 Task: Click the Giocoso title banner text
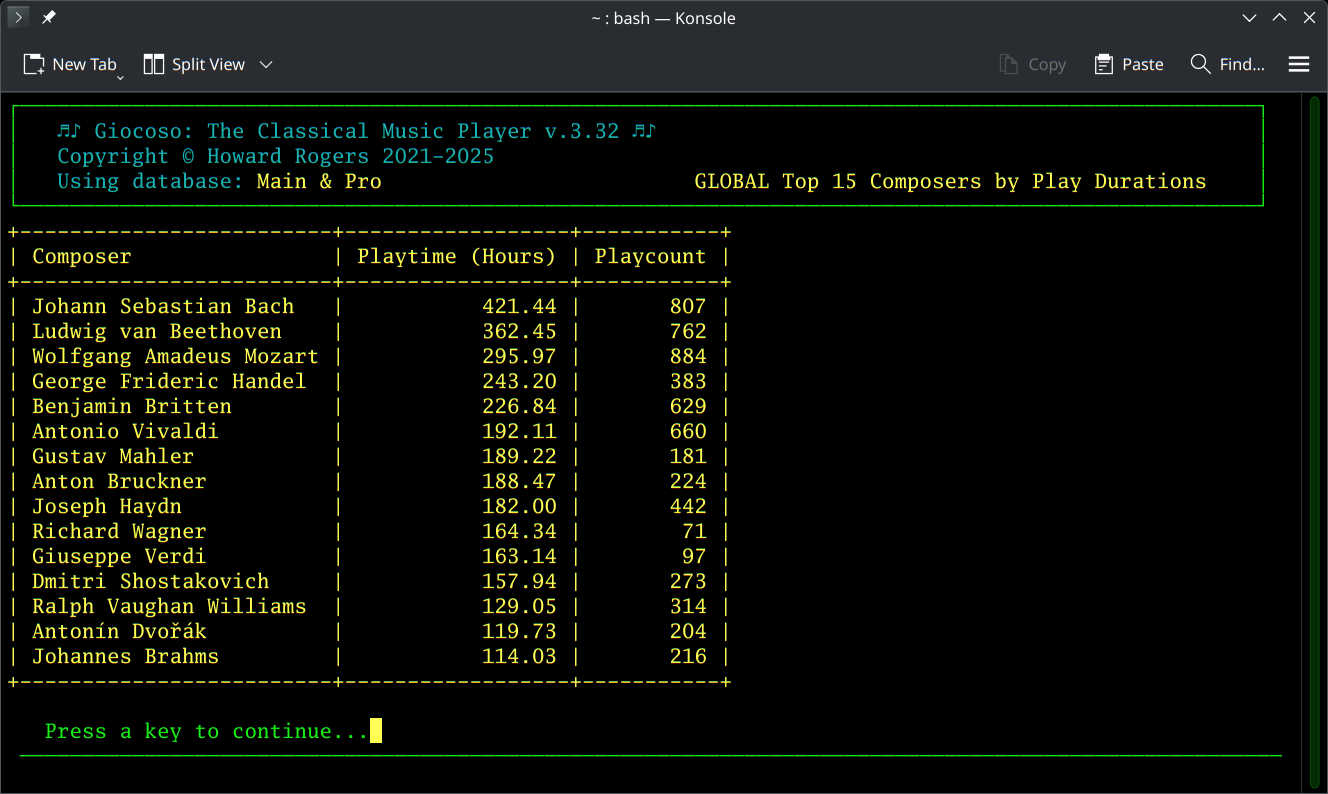tap(356, 131)
